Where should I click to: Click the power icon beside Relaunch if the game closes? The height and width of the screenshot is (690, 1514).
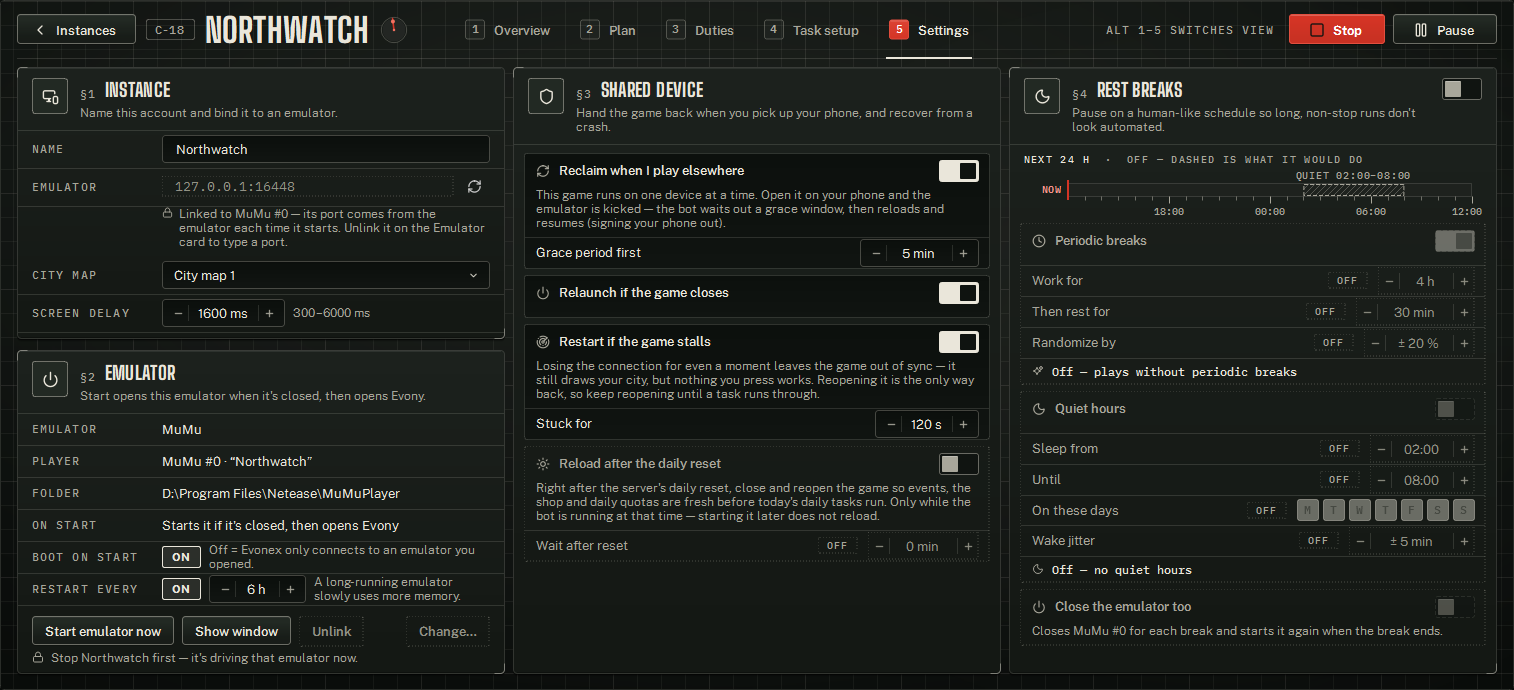[543, 293]
